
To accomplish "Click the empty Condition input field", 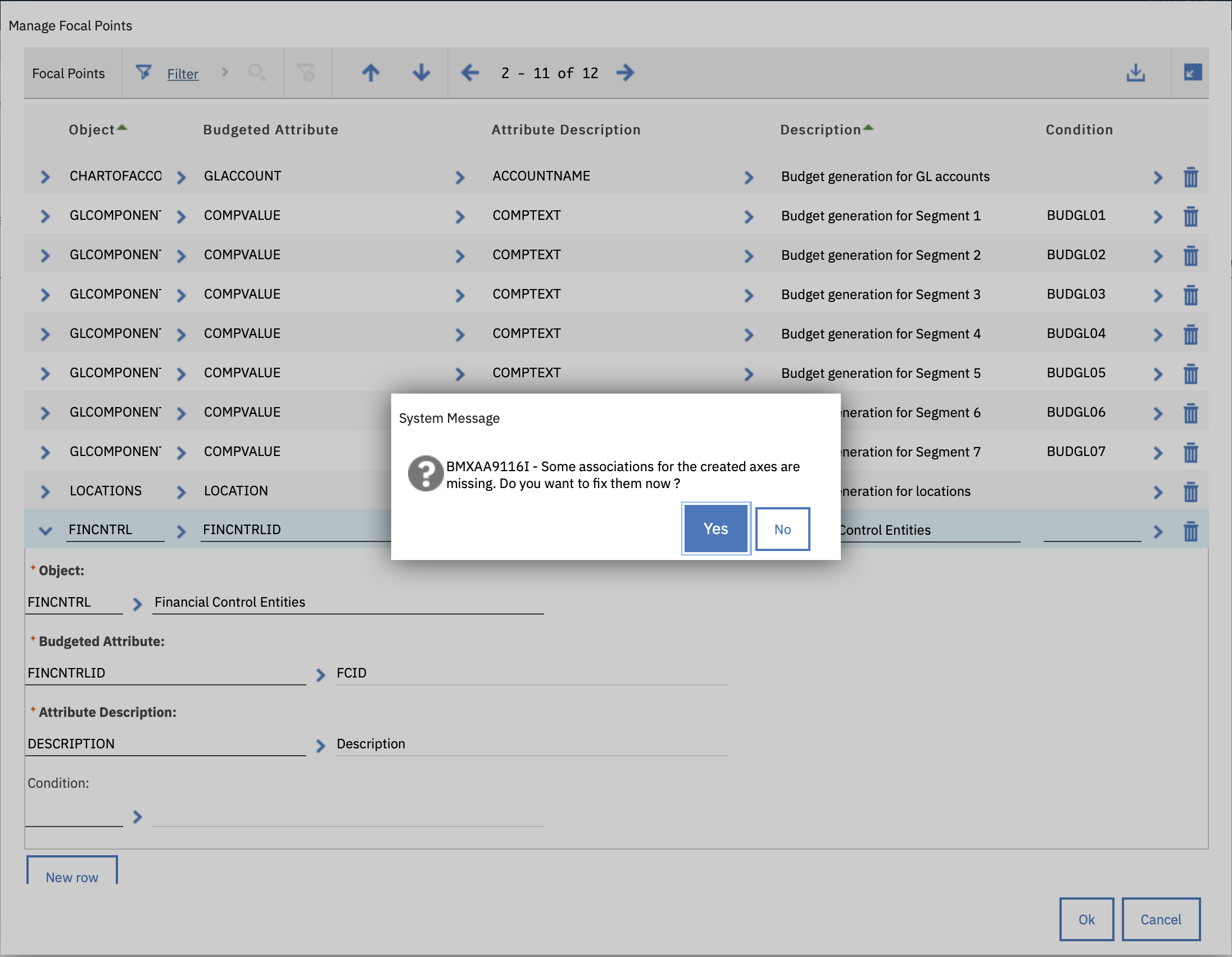I will [x=73, y=817].
